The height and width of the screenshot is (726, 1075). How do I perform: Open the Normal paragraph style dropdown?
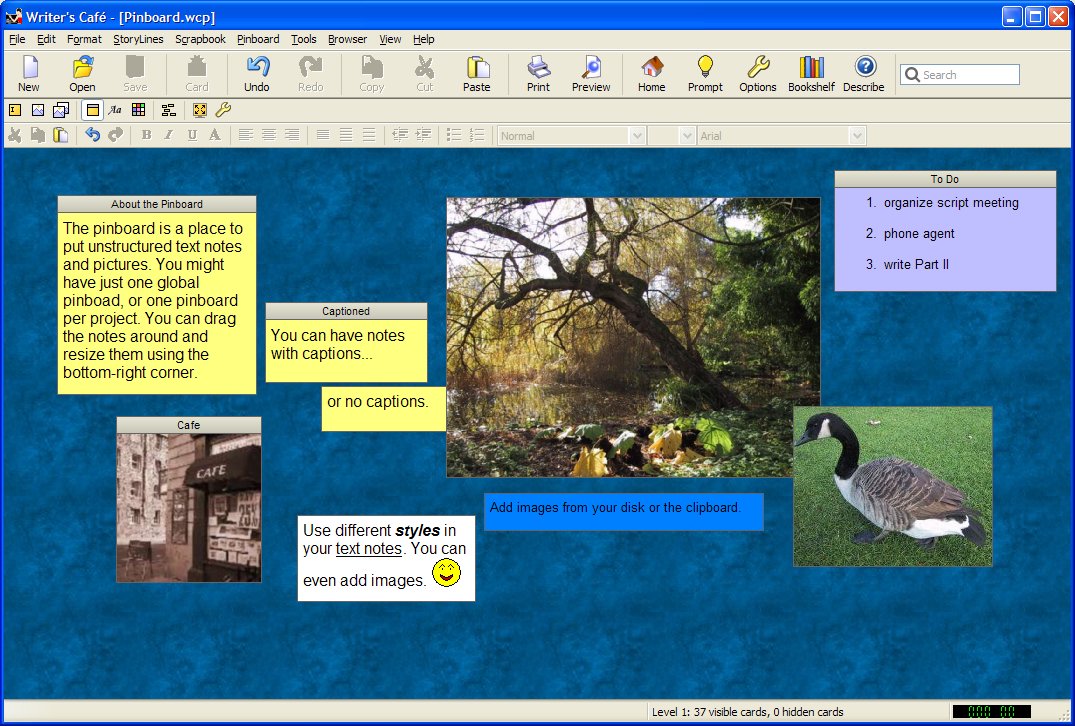click(x=636, y=134)
